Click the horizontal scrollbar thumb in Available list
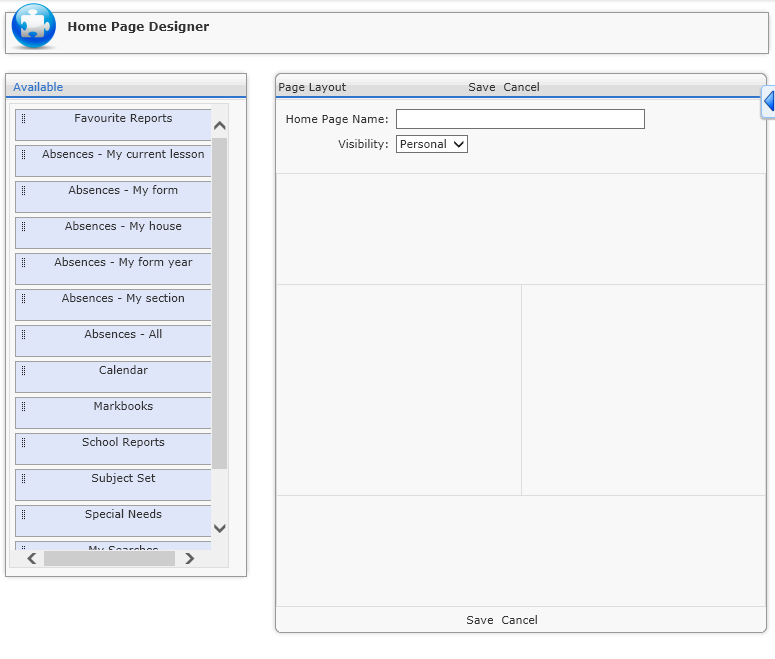The height and width of the screenshot is (659, 775). coord(109,559)
